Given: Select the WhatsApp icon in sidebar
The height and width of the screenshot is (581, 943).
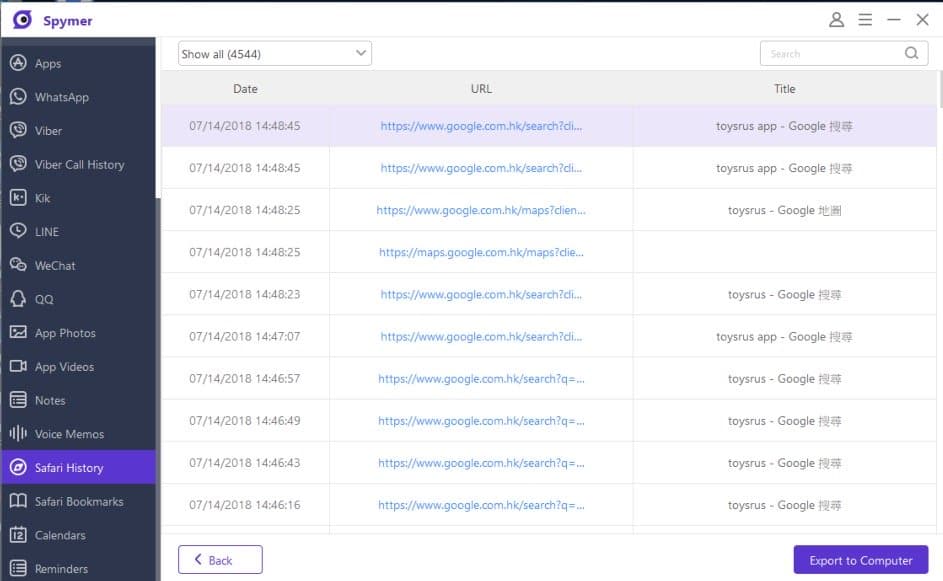Looking at the screenshot, I should click(x=18, y=96).
